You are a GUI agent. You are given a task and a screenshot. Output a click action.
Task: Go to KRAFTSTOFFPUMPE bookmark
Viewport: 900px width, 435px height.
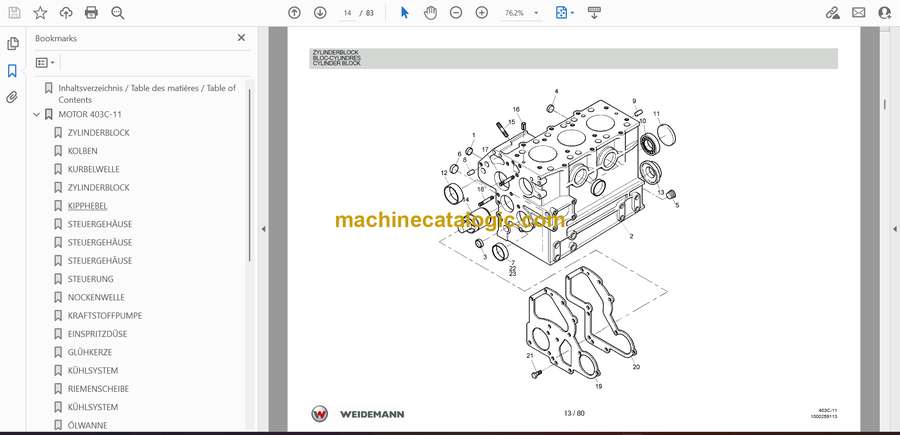tap(105, 316)
